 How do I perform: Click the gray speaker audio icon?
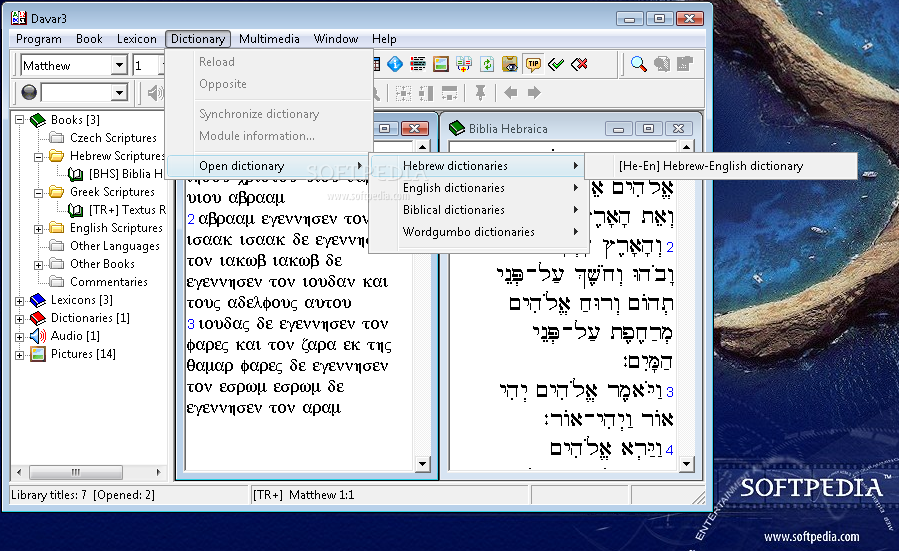coord(155,93)
